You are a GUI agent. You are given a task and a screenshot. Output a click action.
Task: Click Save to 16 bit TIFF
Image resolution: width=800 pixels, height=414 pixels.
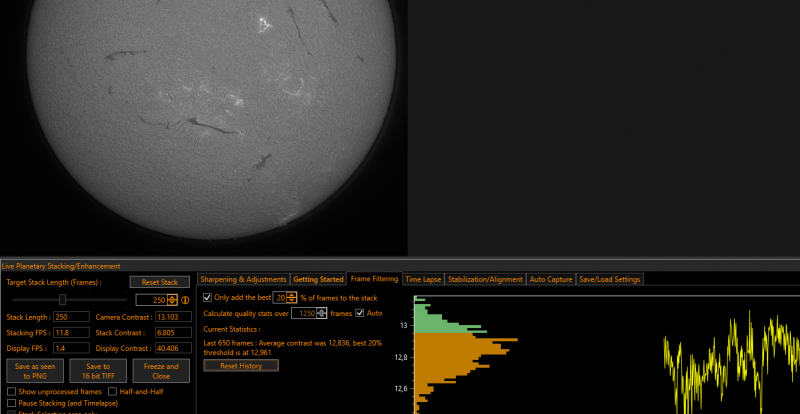click(98, 371)
